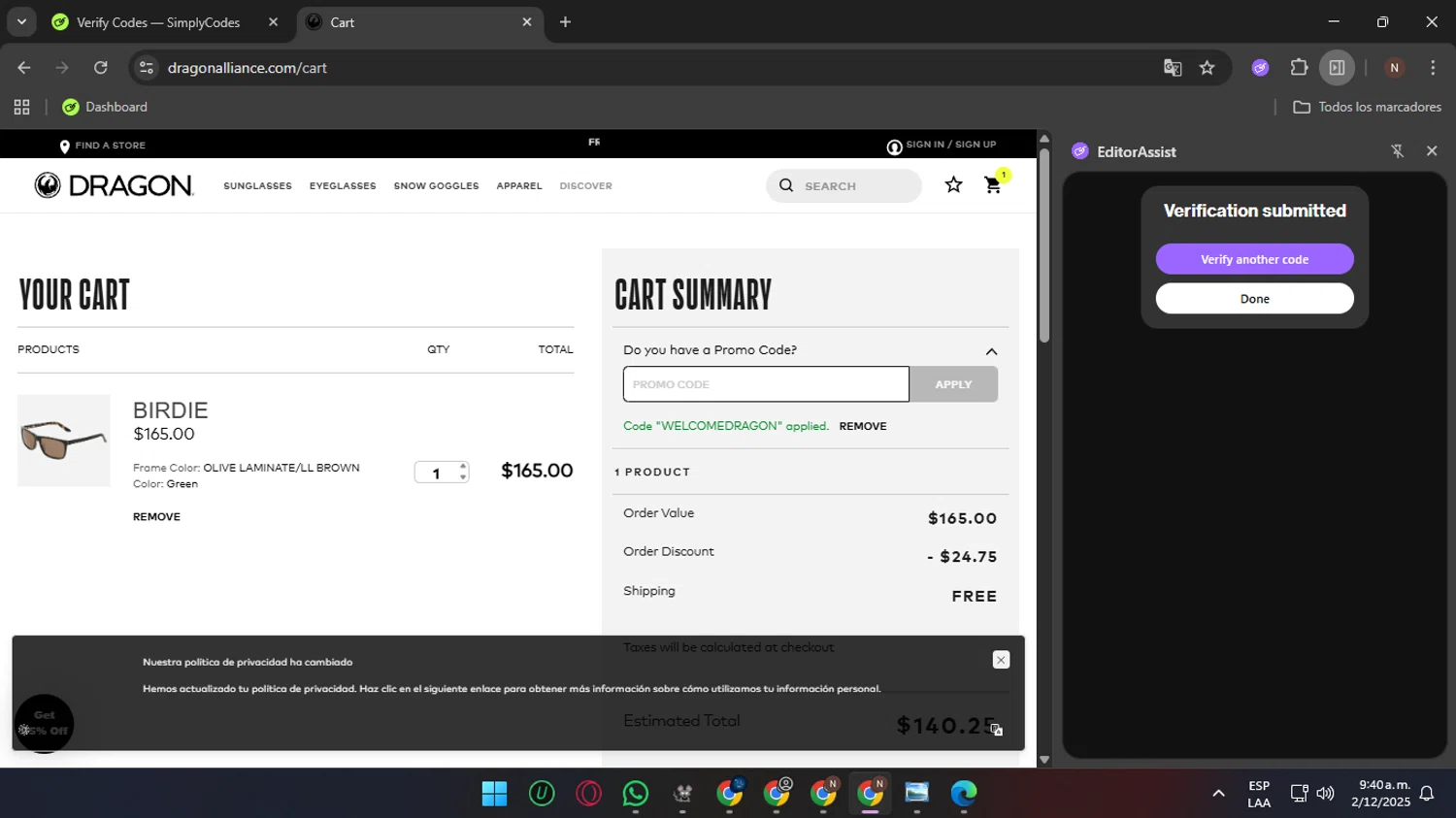Open the Windows Start menu

[x=494, y=794]
